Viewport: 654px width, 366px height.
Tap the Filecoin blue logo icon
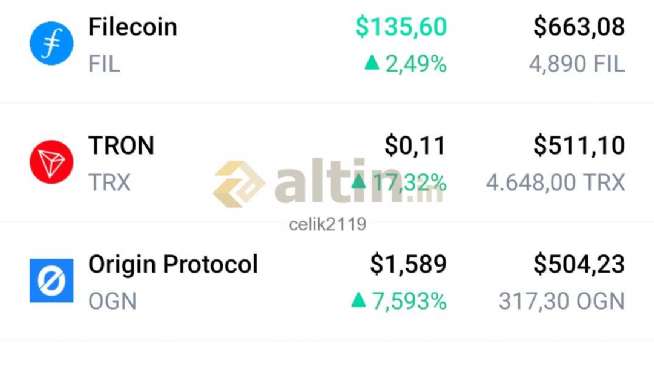(52, 43)
